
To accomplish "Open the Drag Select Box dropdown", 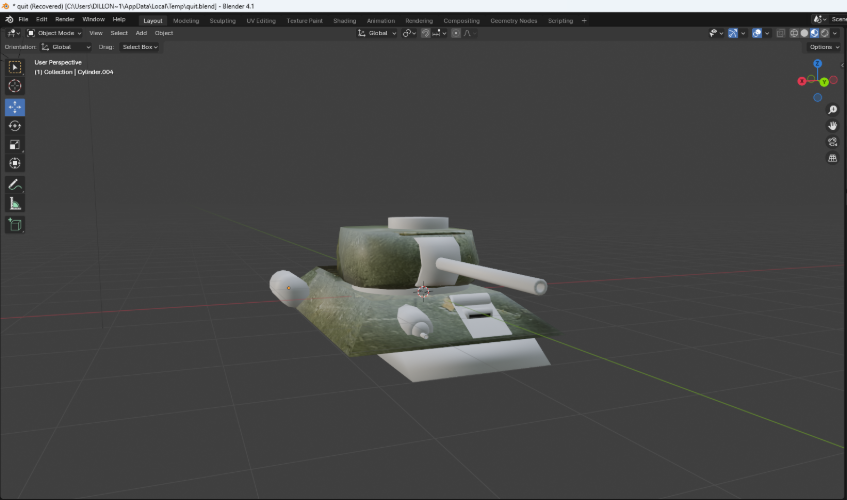I will [x=139, y=47].
